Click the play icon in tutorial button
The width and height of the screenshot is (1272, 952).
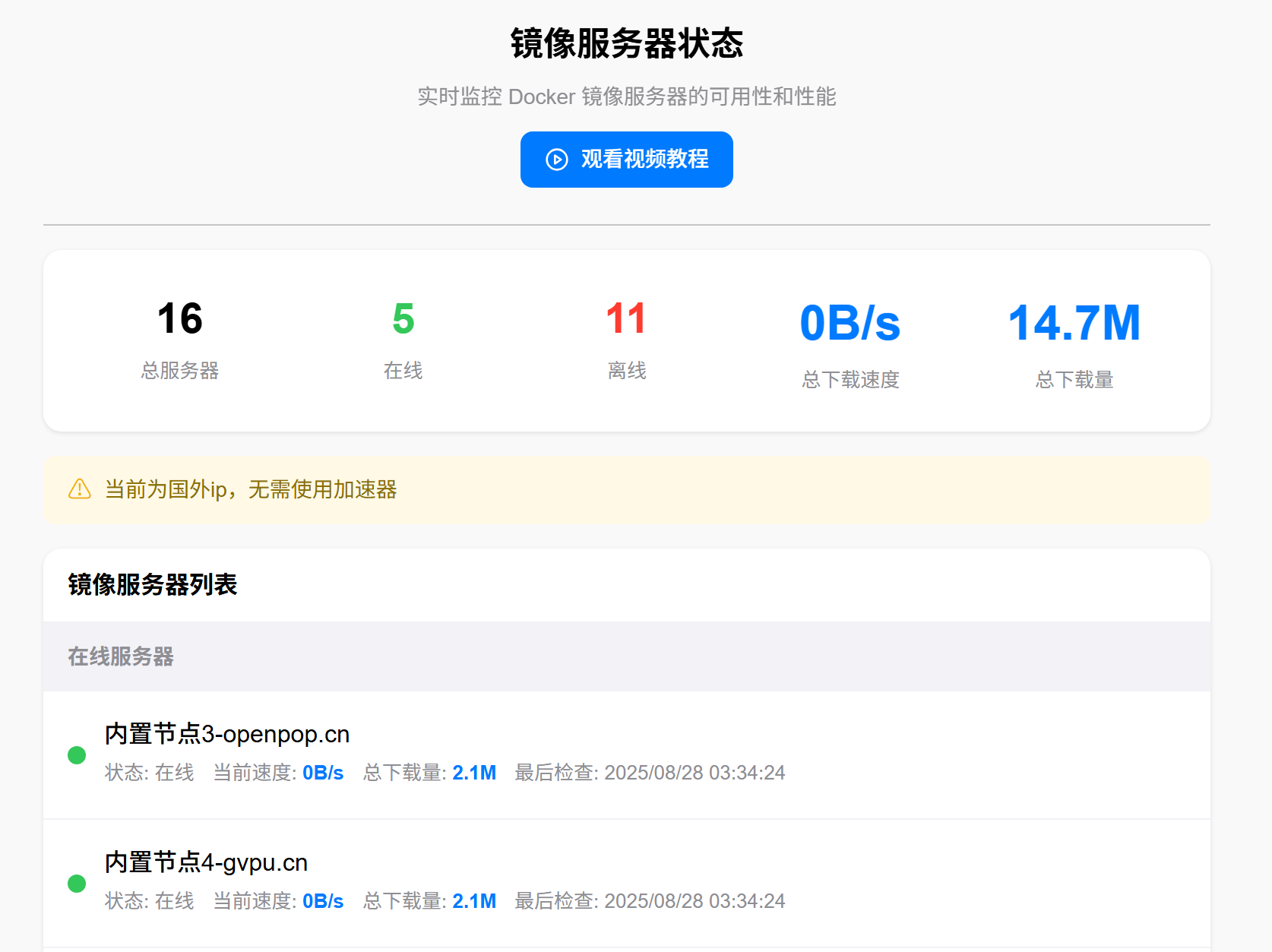pyautogui.click(x=556, y=160)
